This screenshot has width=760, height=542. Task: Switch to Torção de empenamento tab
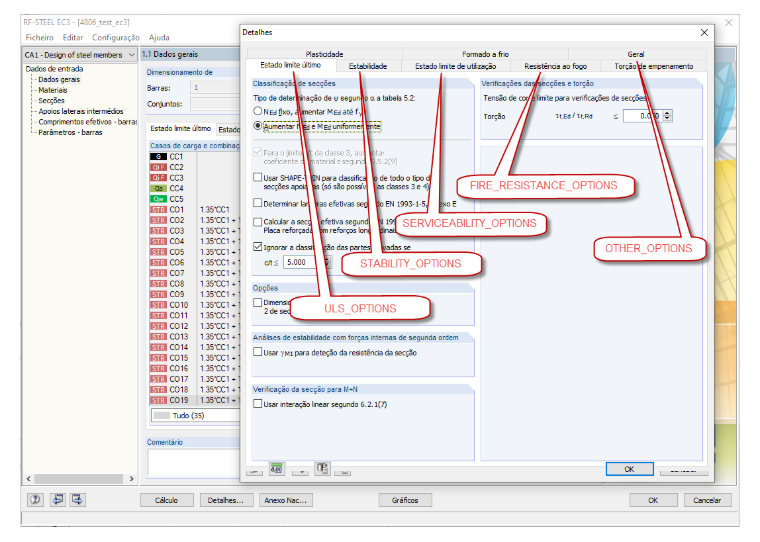[653, 66]
